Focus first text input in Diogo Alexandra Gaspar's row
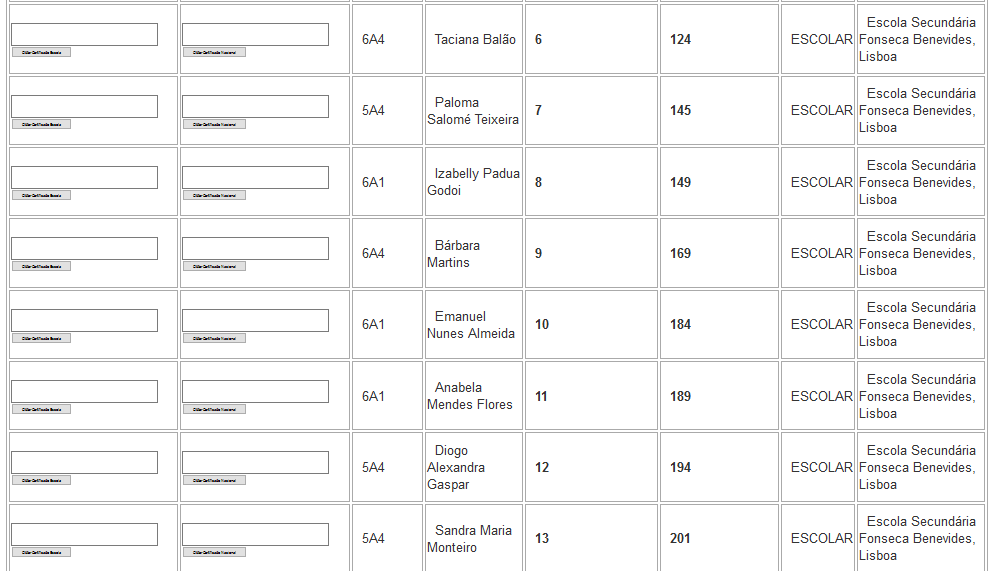This screenshot has height=571, width=989. point(84,462)
